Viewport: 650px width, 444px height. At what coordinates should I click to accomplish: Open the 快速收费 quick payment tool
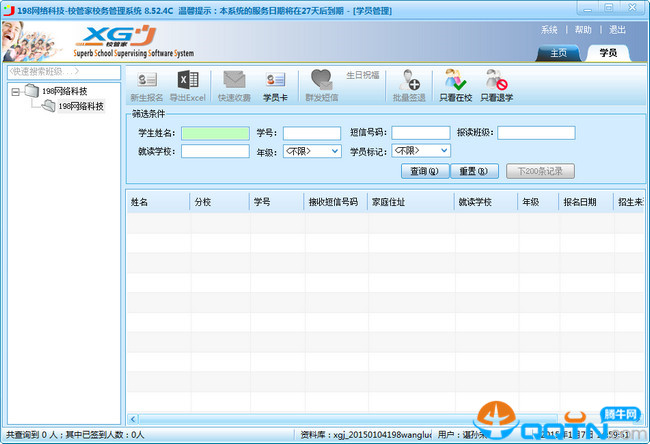click(234, 86)
